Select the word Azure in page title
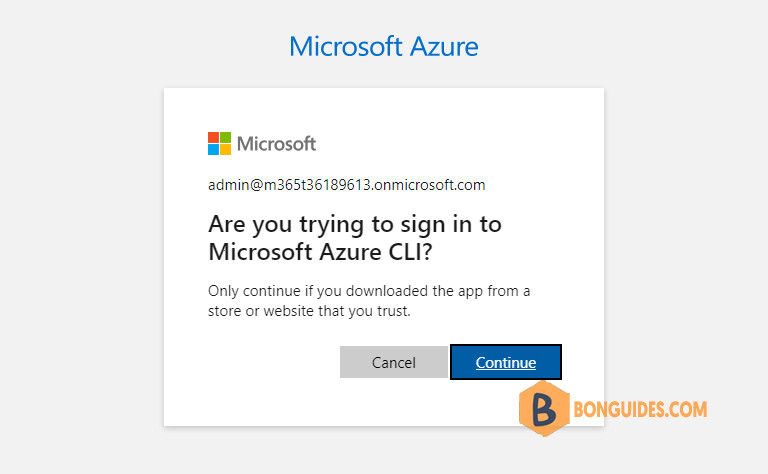 [444, 47]
